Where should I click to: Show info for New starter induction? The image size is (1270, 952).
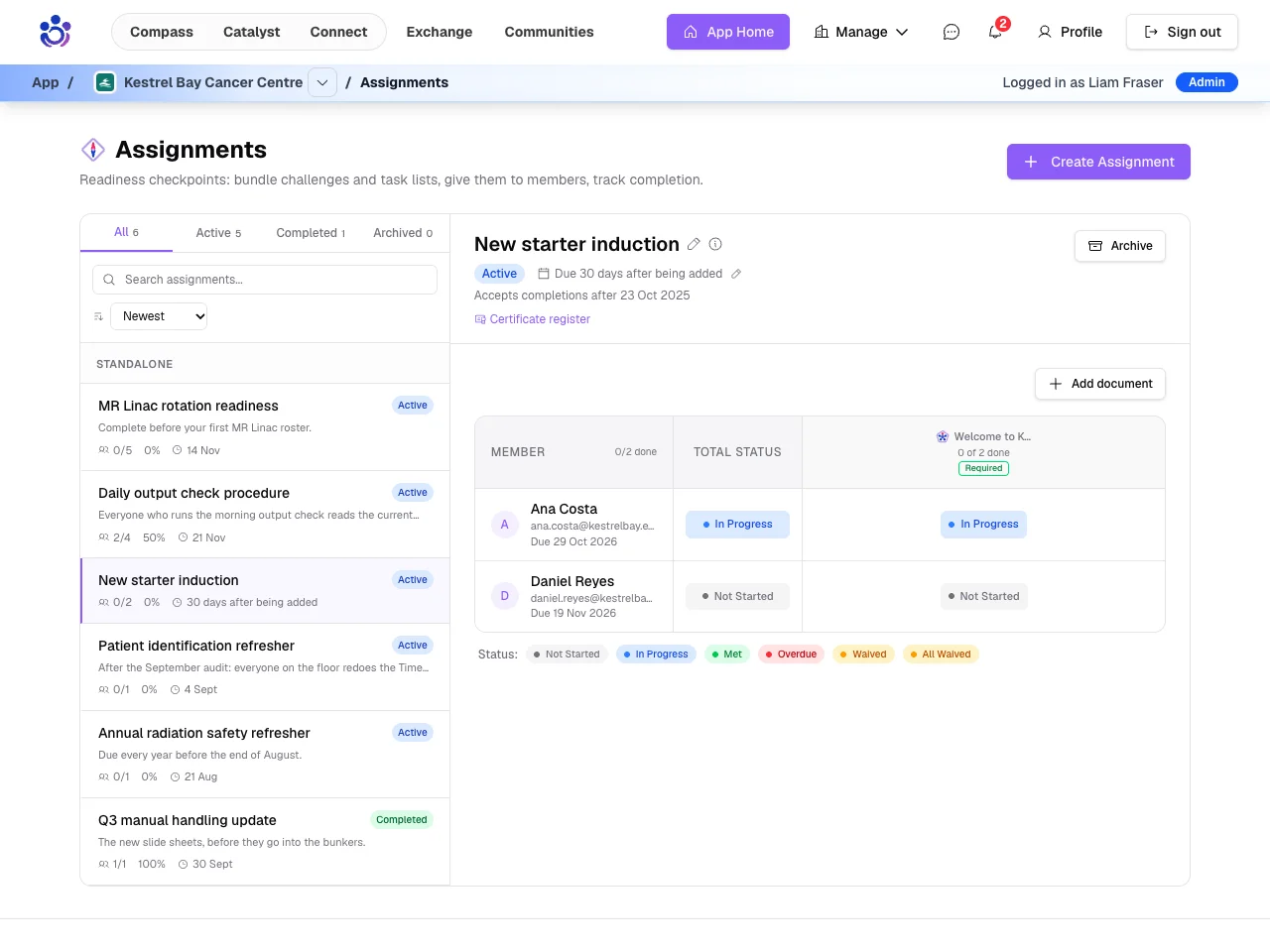[715, 244]
